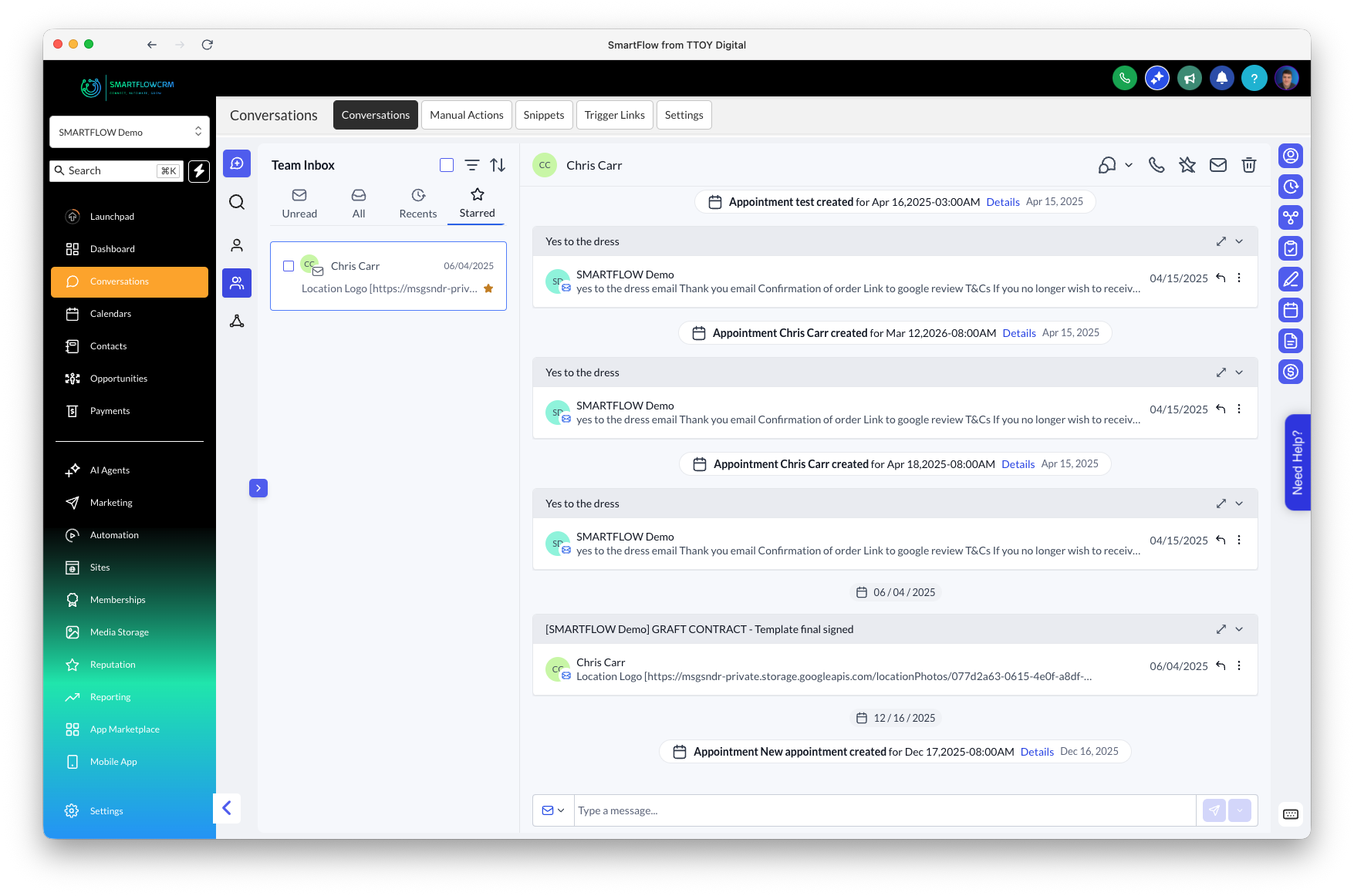This screenshot has height=896, width=1354.
Task: Switch to the Manual Actions tab
Action: pyautogui.click(x=466, y=114)
